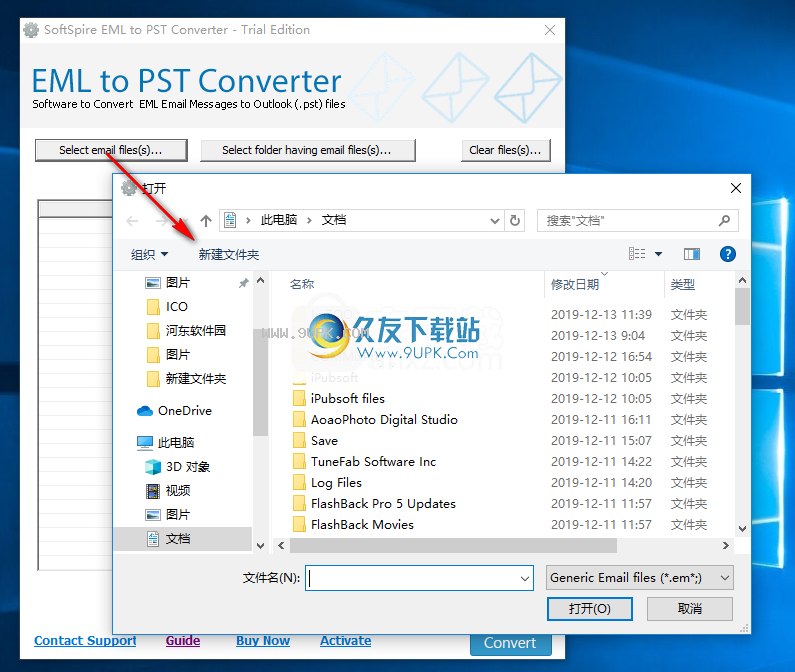Screen dimensions: 795x672
Task: Click the document icon in address bar
Action: tap(230, 220)
